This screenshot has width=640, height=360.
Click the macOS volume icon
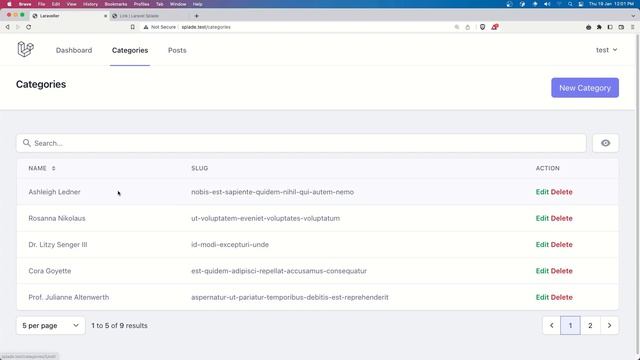click(547, 4)
